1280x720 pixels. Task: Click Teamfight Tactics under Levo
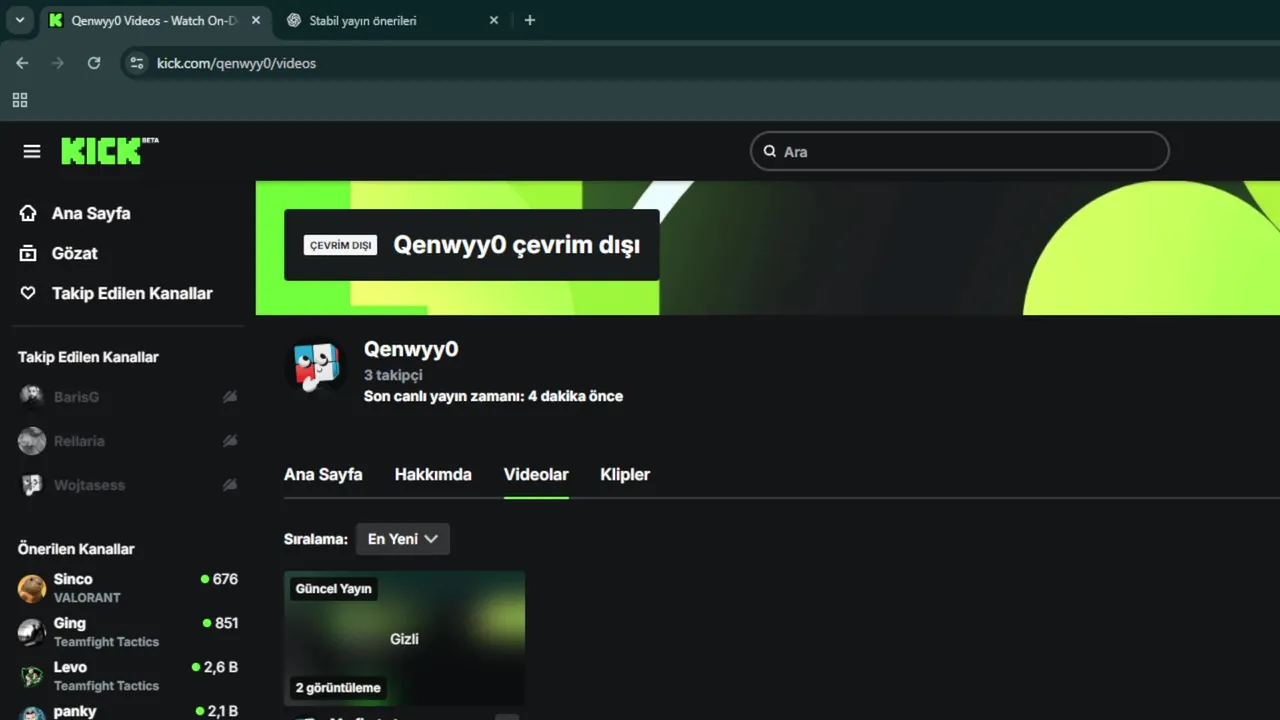(106, 686)
